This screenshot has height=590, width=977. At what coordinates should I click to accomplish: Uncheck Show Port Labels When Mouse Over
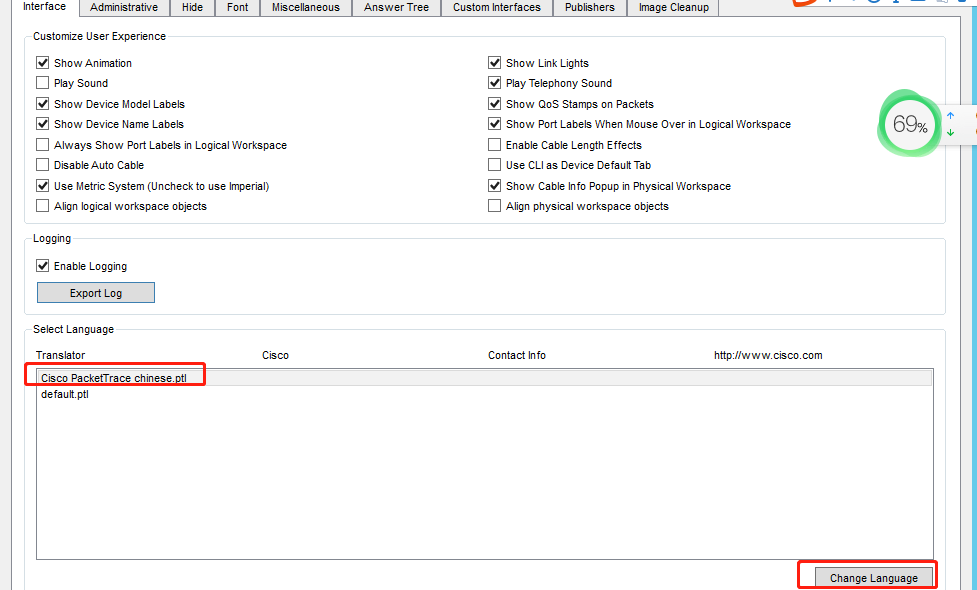point(494,124)
